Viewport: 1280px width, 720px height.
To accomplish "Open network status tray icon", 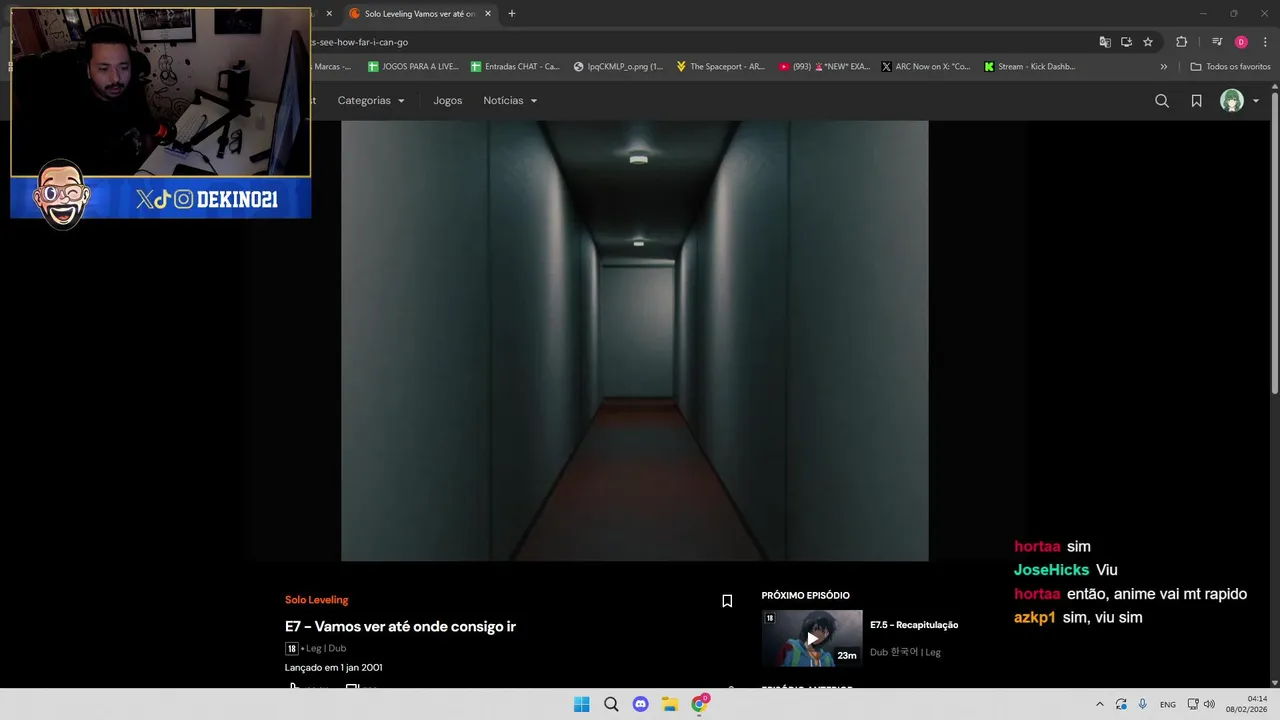I will [1193, 704].
